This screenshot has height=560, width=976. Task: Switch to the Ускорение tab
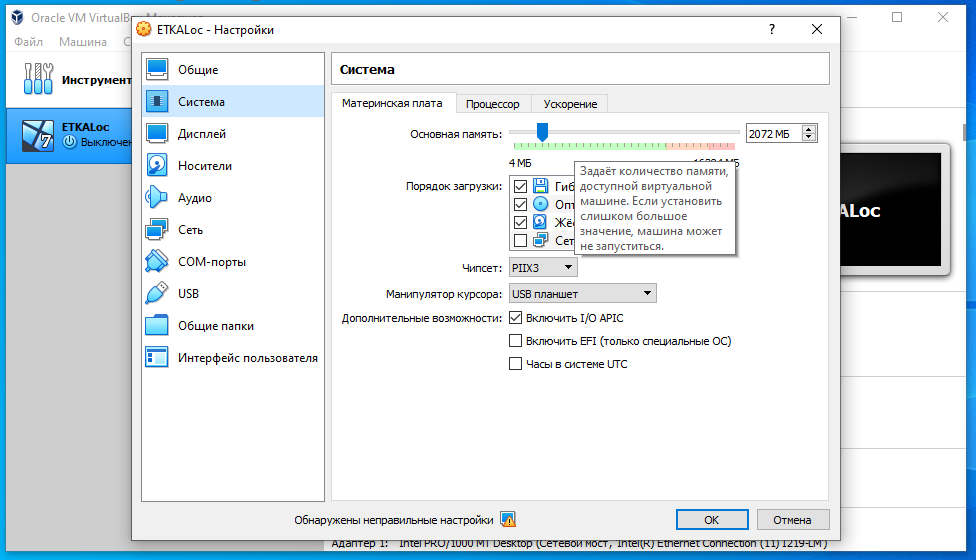click(570, 104)
